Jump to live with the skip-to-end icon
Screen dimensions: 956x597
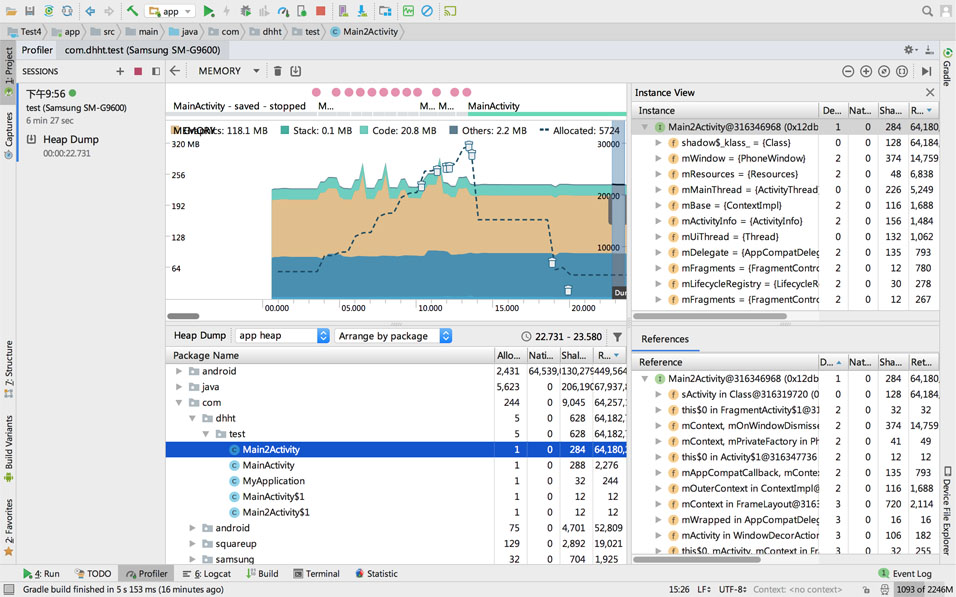coord(926,71)
